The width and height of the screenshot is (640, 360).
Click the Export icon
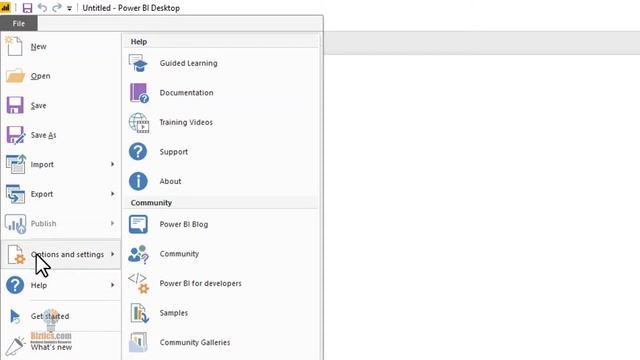pyautogui.click(x=16, y=194)
